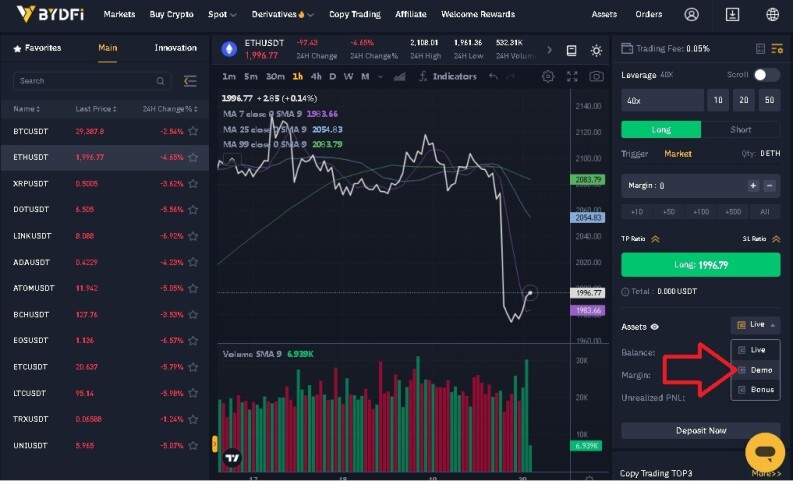Image resolution: width=793 pixels, height=481 pixels.
Task: Open the contract info book icon
Action: coord(571,50)
